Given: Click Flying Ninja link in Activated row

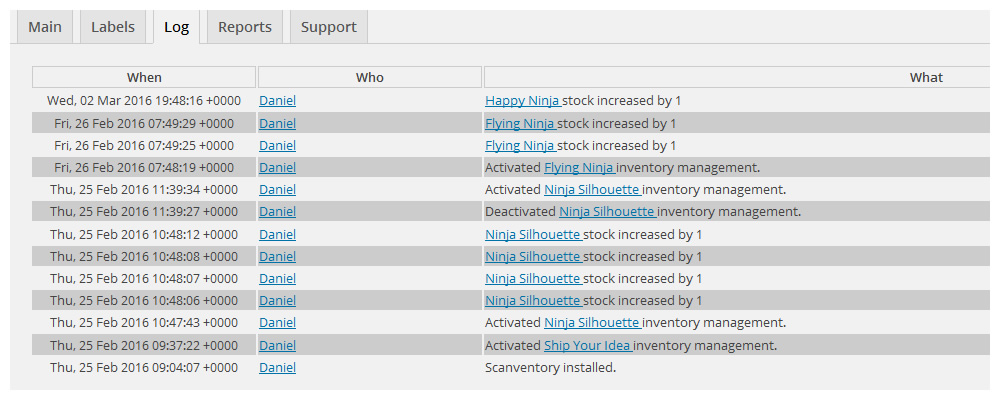Looking at the screenshot, I should (579, 168).
